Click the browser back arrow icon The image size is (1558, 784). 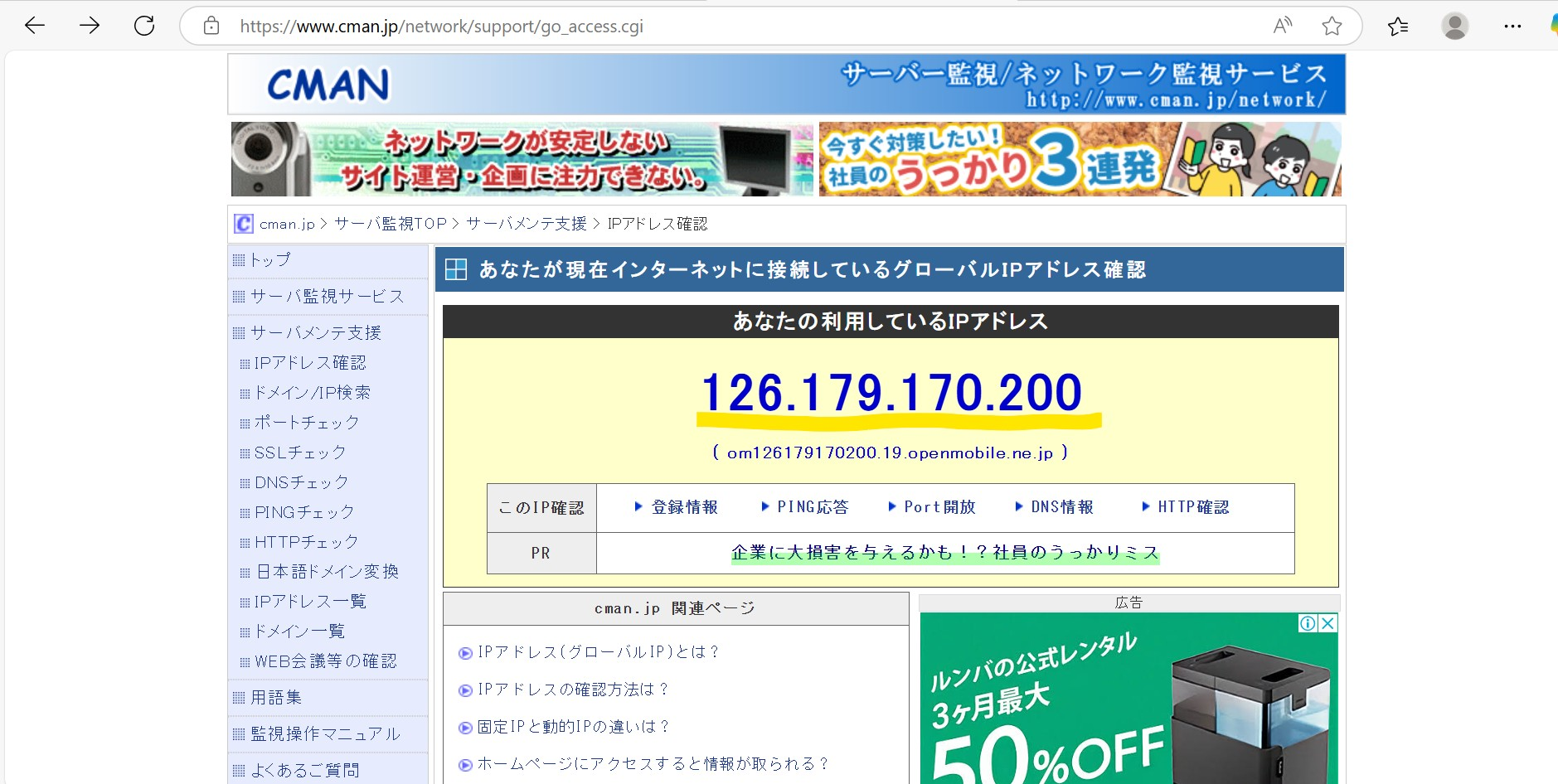35,26
